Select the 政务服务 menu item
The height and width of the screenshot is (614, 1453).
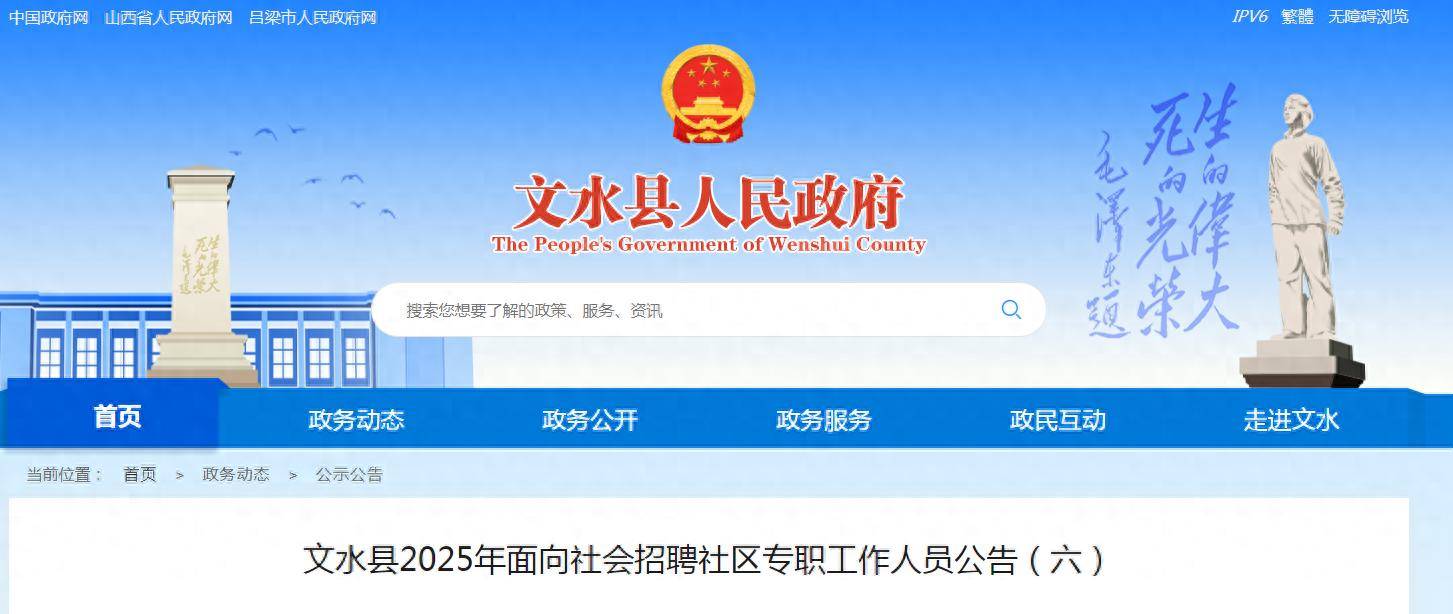tap(824, 420)
